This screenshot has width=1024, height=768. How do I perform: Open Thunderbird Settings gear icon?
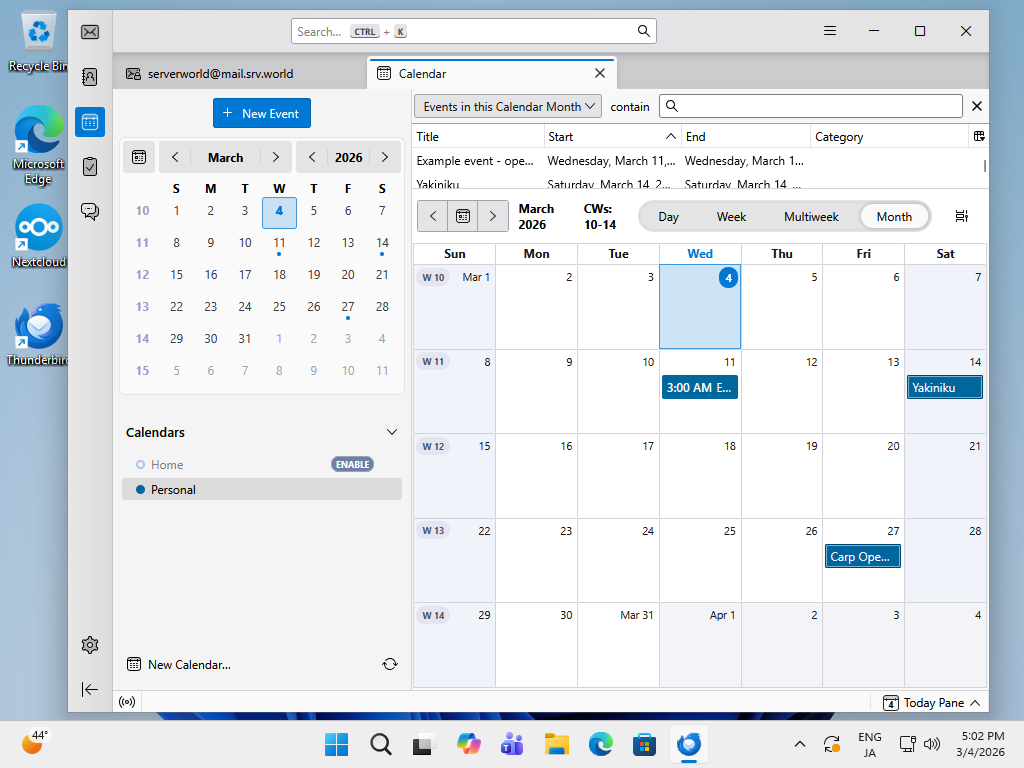click(90, 645)
